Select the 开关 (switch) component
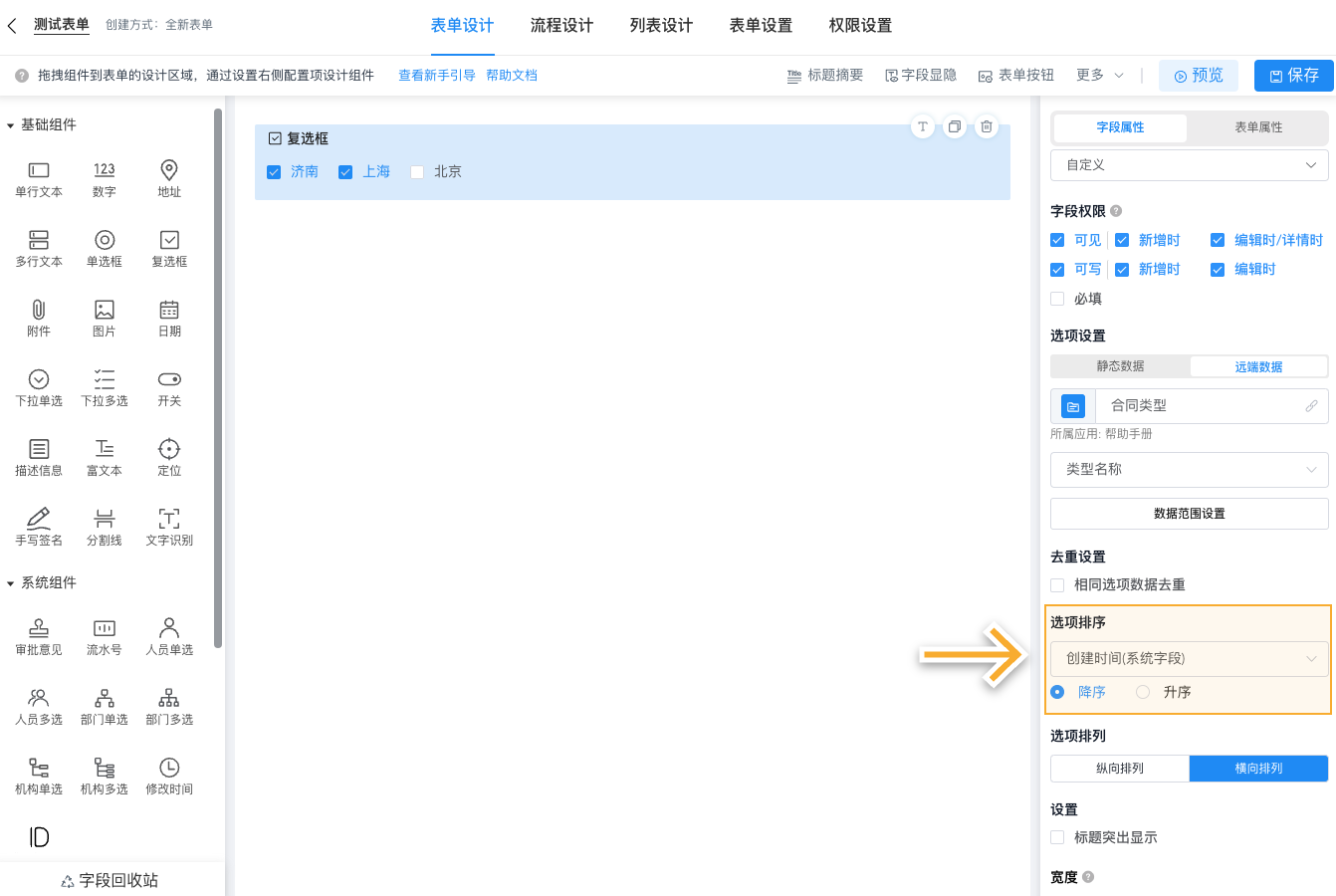 point(168,387)
